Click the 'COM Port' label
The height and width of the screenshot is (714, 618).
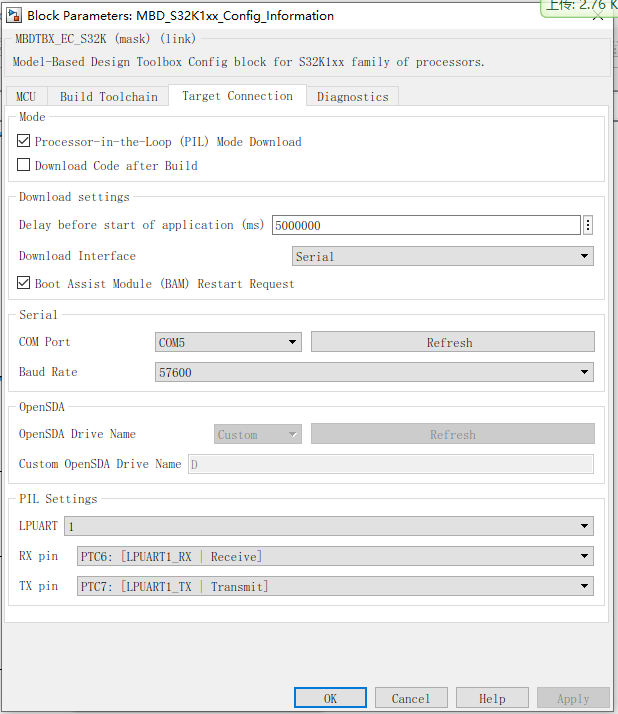pos(45,342)
